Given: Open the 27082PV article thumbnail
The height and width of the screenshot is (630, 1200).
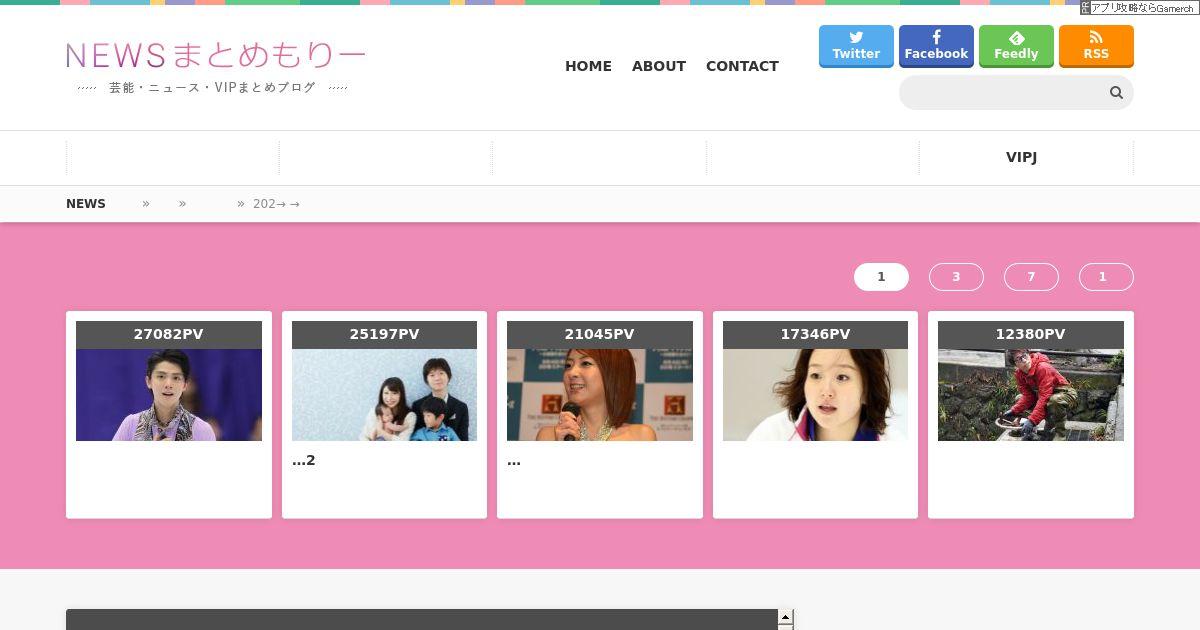Looking at the screenshot, I should pyautogui.click(x=169, y=395).
